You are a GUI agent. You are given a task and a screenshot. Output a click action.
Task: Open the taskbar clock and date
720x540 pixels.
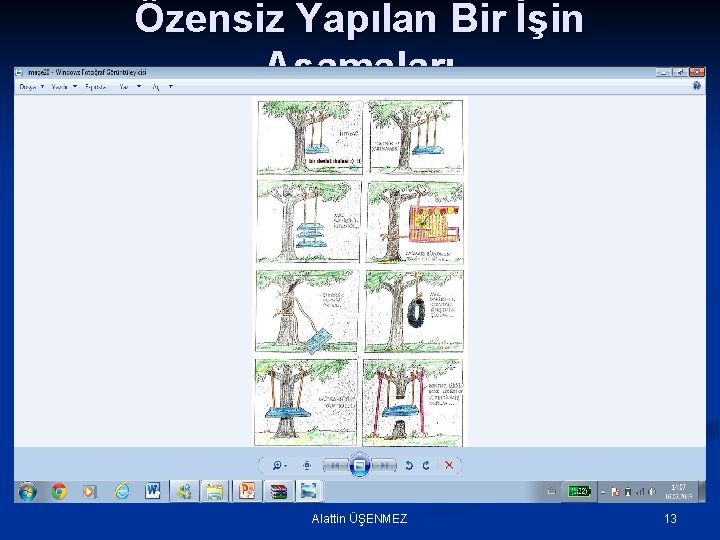(x=678, y=492)
